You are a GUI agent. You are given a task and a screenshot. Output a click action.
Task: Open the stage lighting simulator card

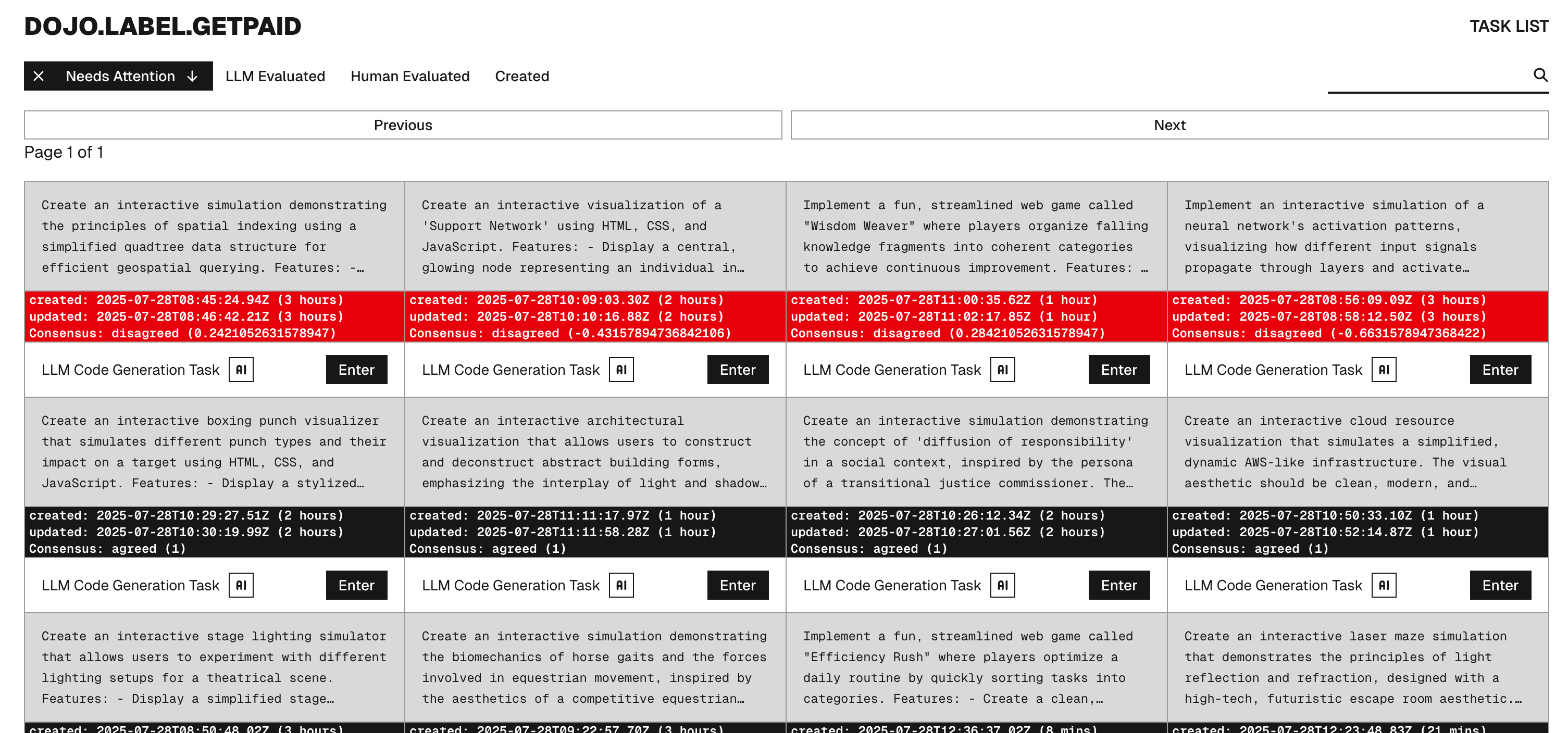[214, 667]
